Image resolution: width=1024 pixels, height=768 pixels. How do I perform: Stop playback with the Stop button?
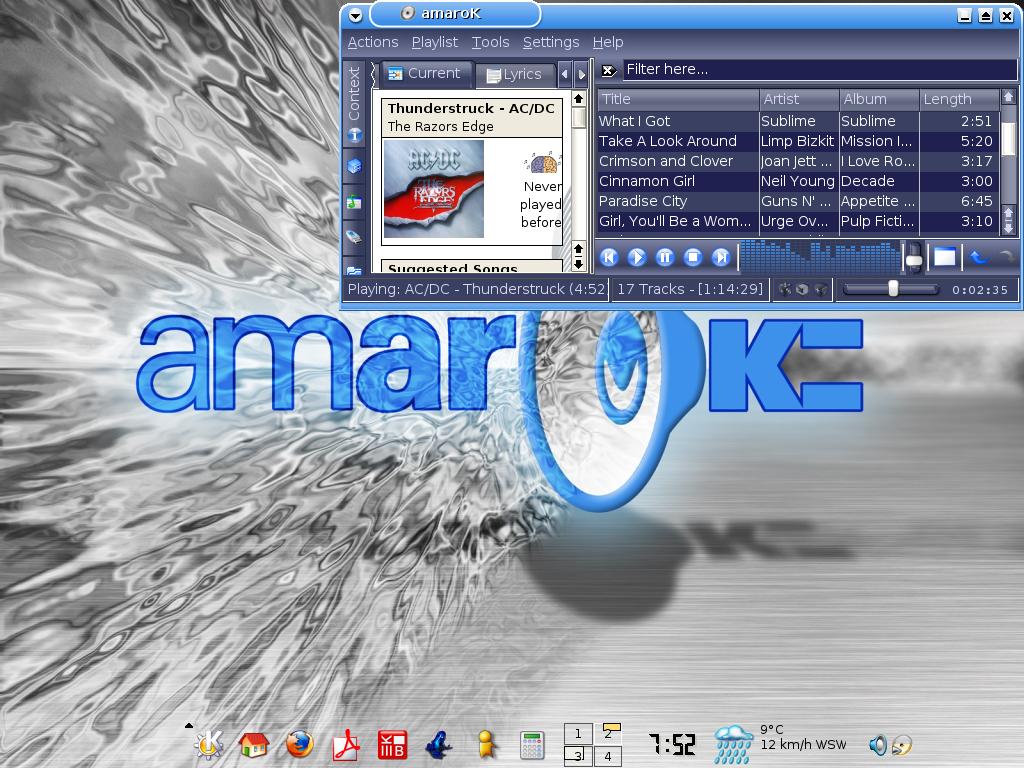coord(692,258)
